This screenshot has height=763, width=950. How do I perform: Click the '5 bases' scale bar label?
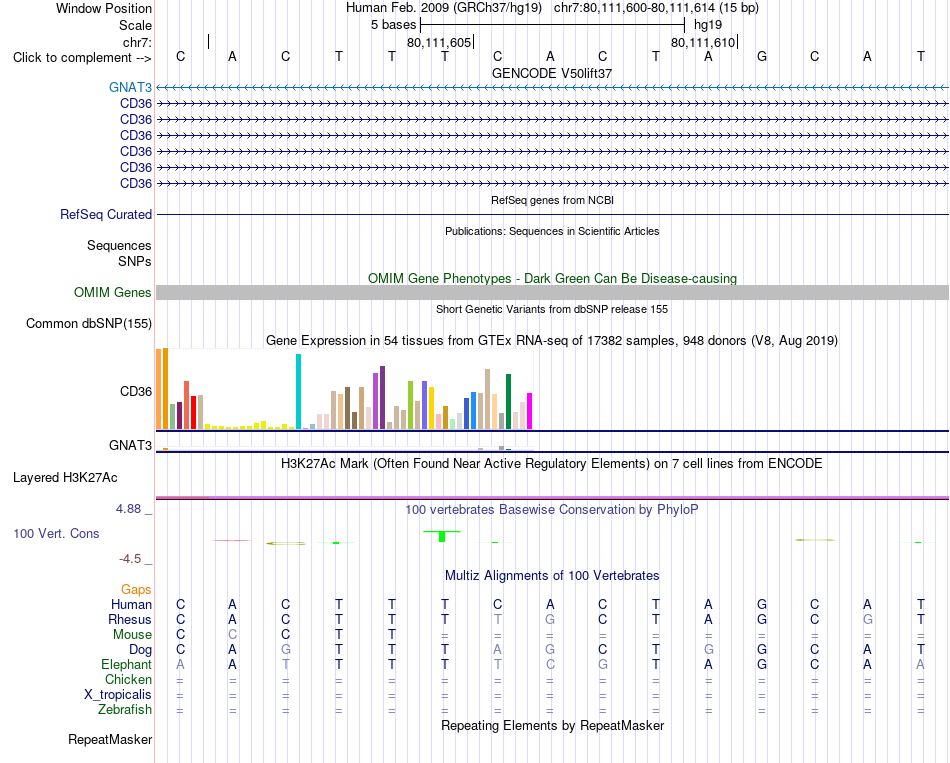pos(394,25)
